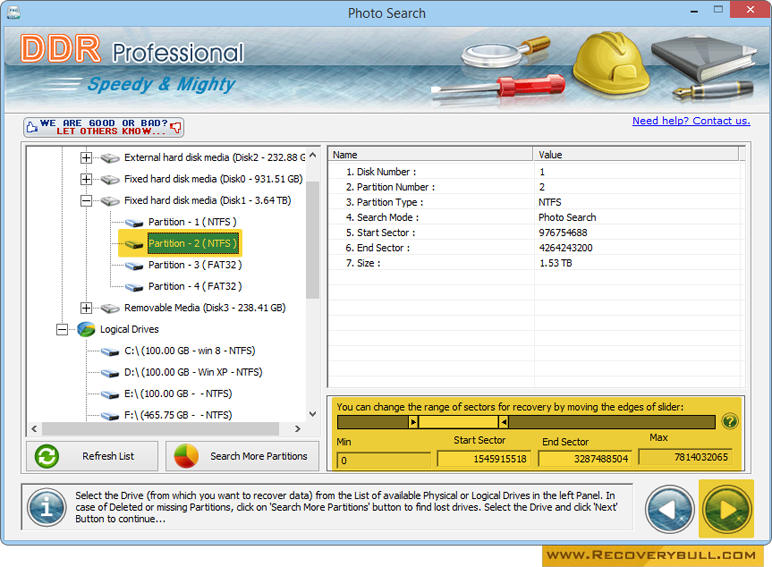772x567 pixels.
Task: Expand Removable Media Disk3 node
Action: (x=86, y=308)
